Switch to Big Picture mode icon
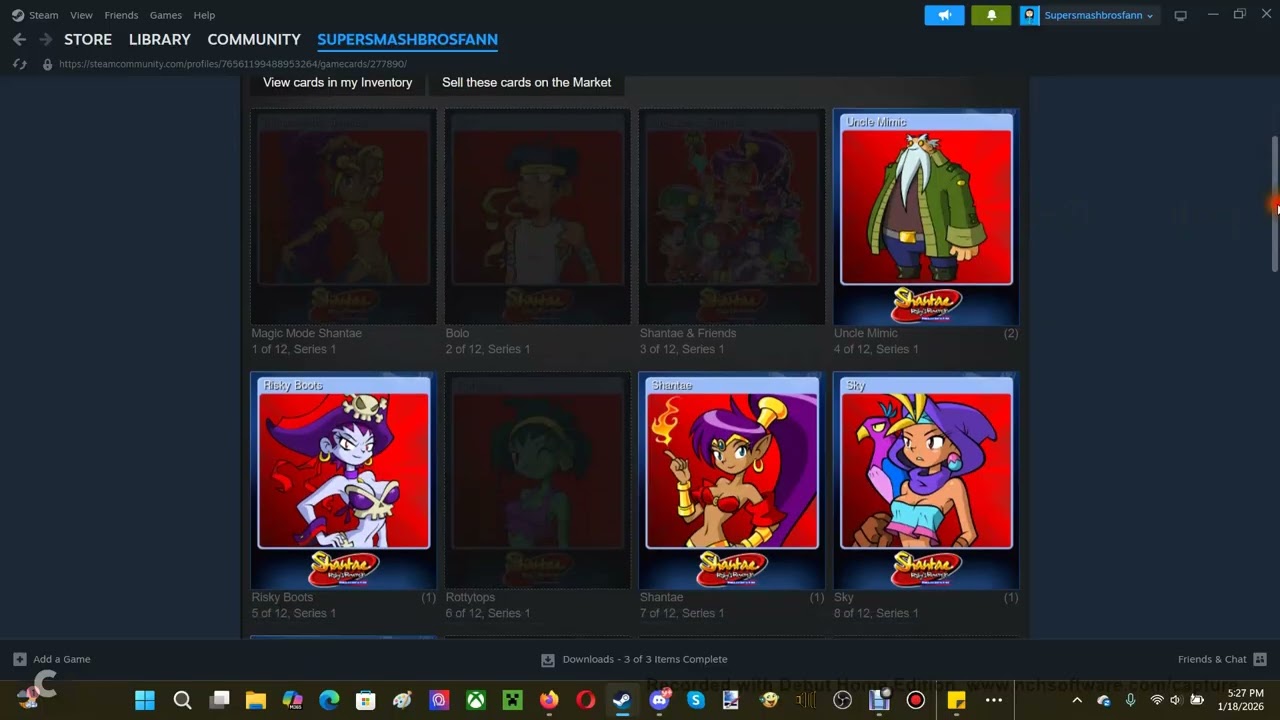The width and height of the screenshot is (1280, 720). point(1180,15)
